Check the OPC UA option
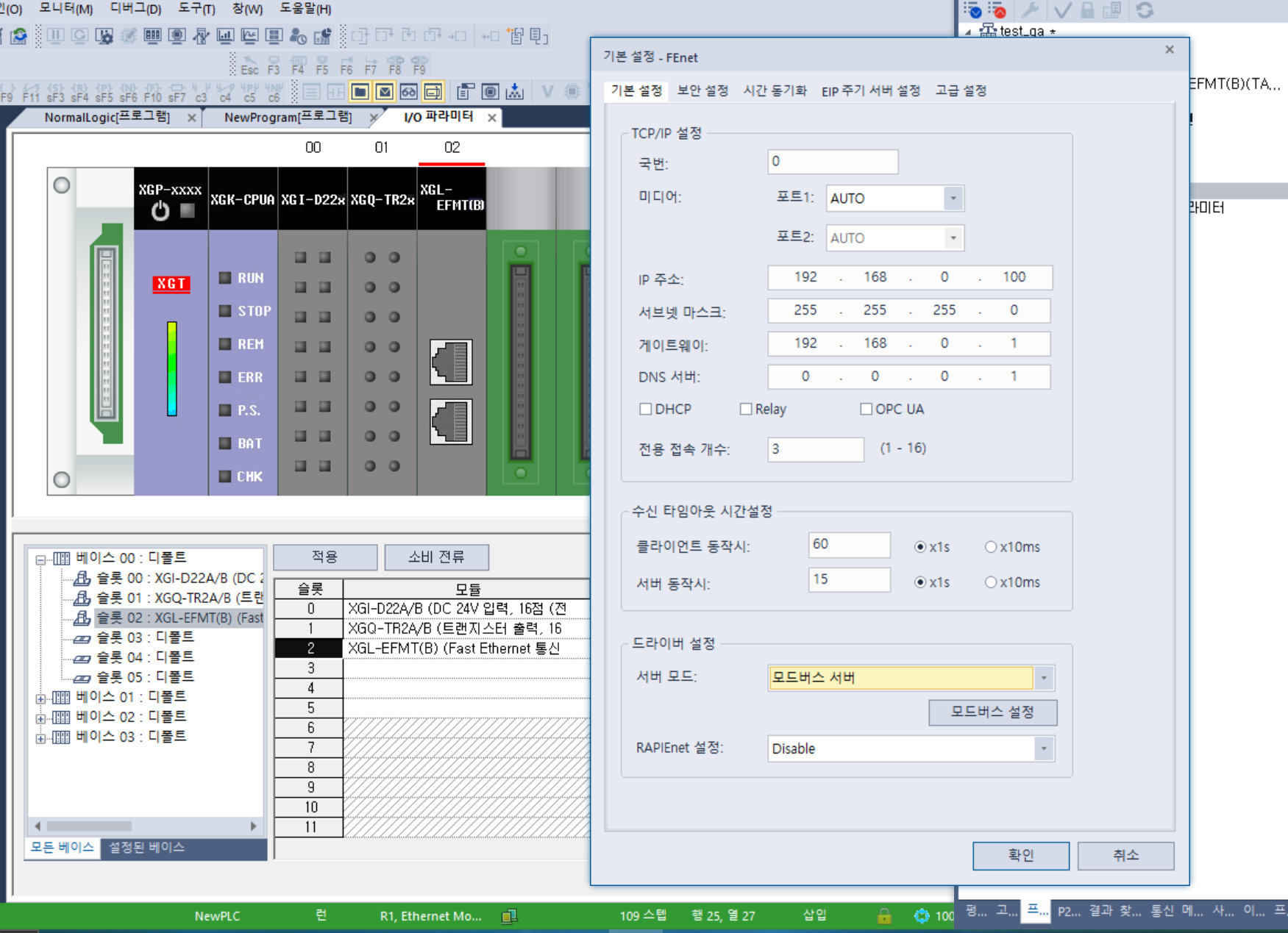The width and height of the screenshot is (1288, 933). click(x=866, y=409)
